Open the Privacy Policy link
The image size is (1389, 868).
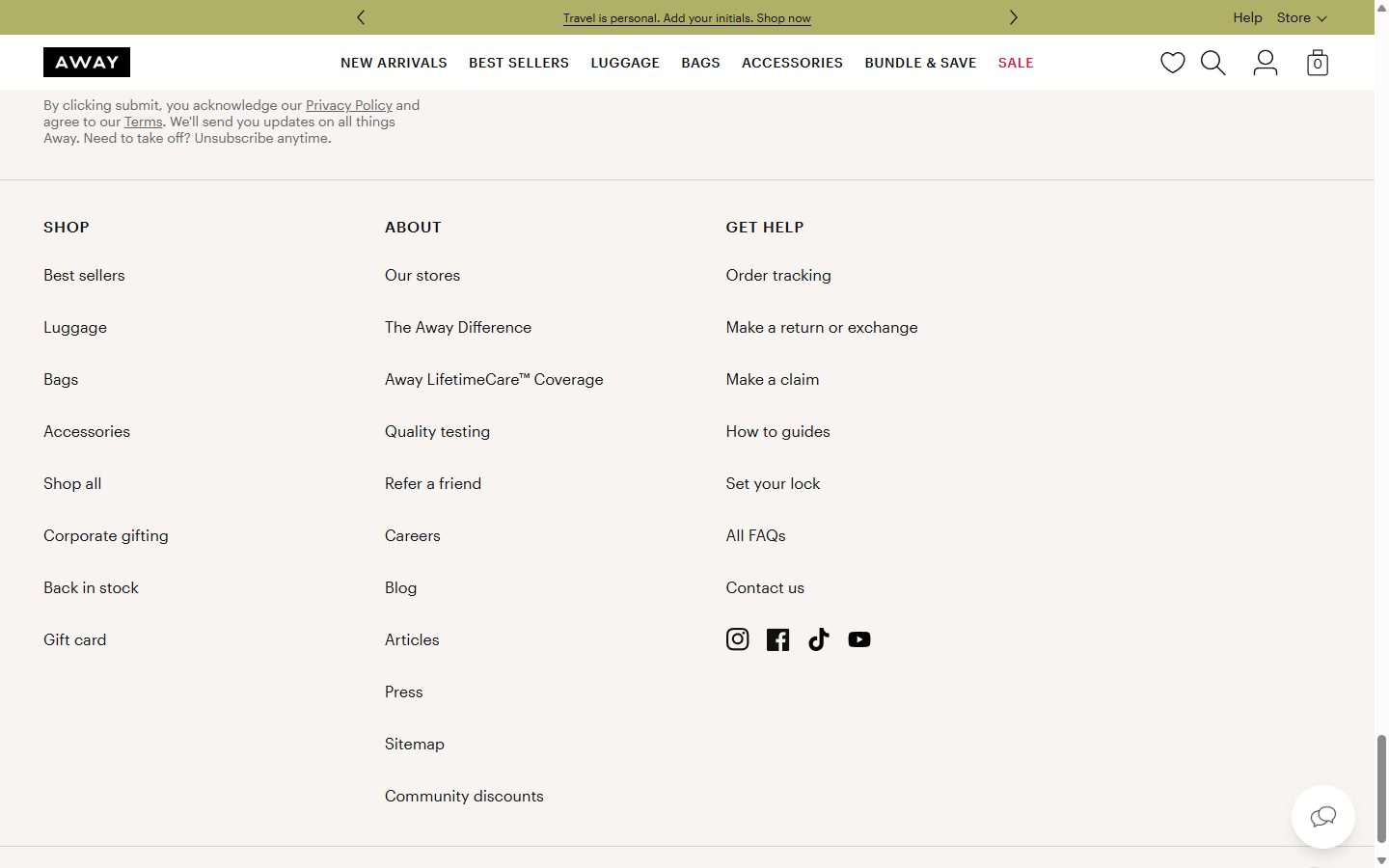coord(349,105)
